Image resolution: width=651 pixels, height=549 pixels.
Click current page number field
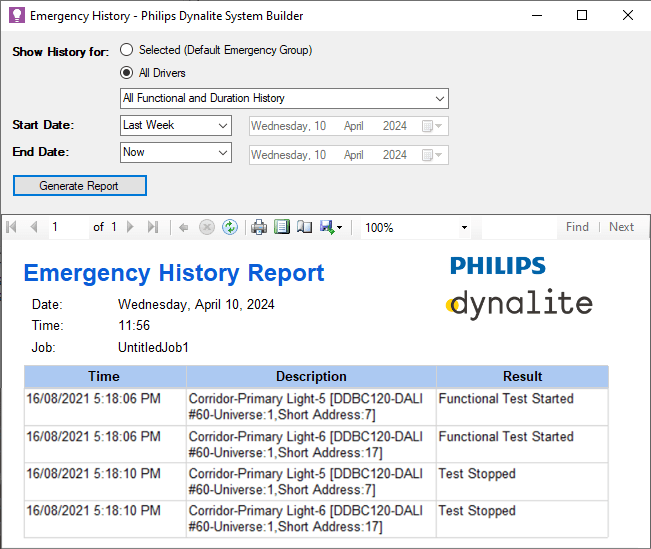[x=69, y=227]
